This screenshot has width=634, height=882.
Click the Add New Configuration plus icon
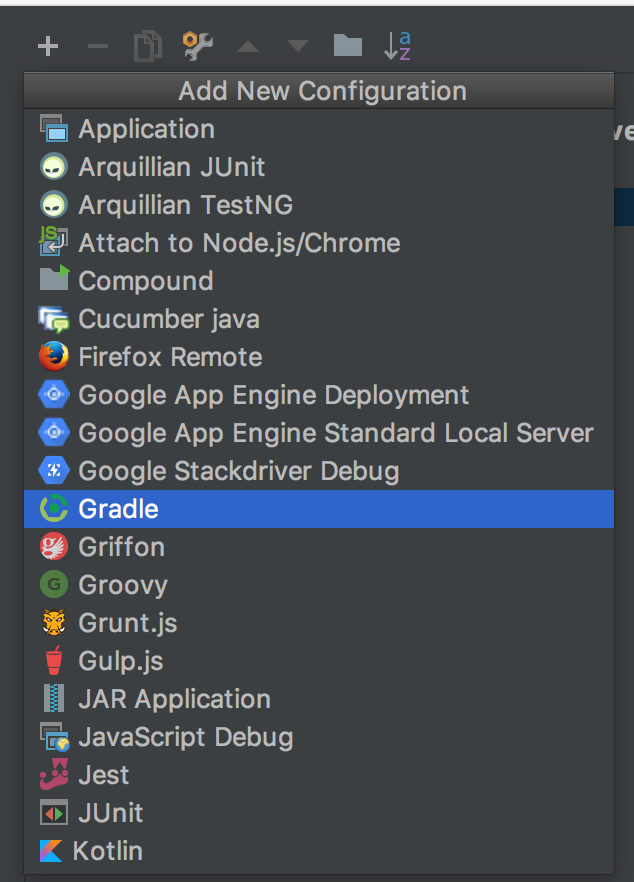(x=47, y=45)
